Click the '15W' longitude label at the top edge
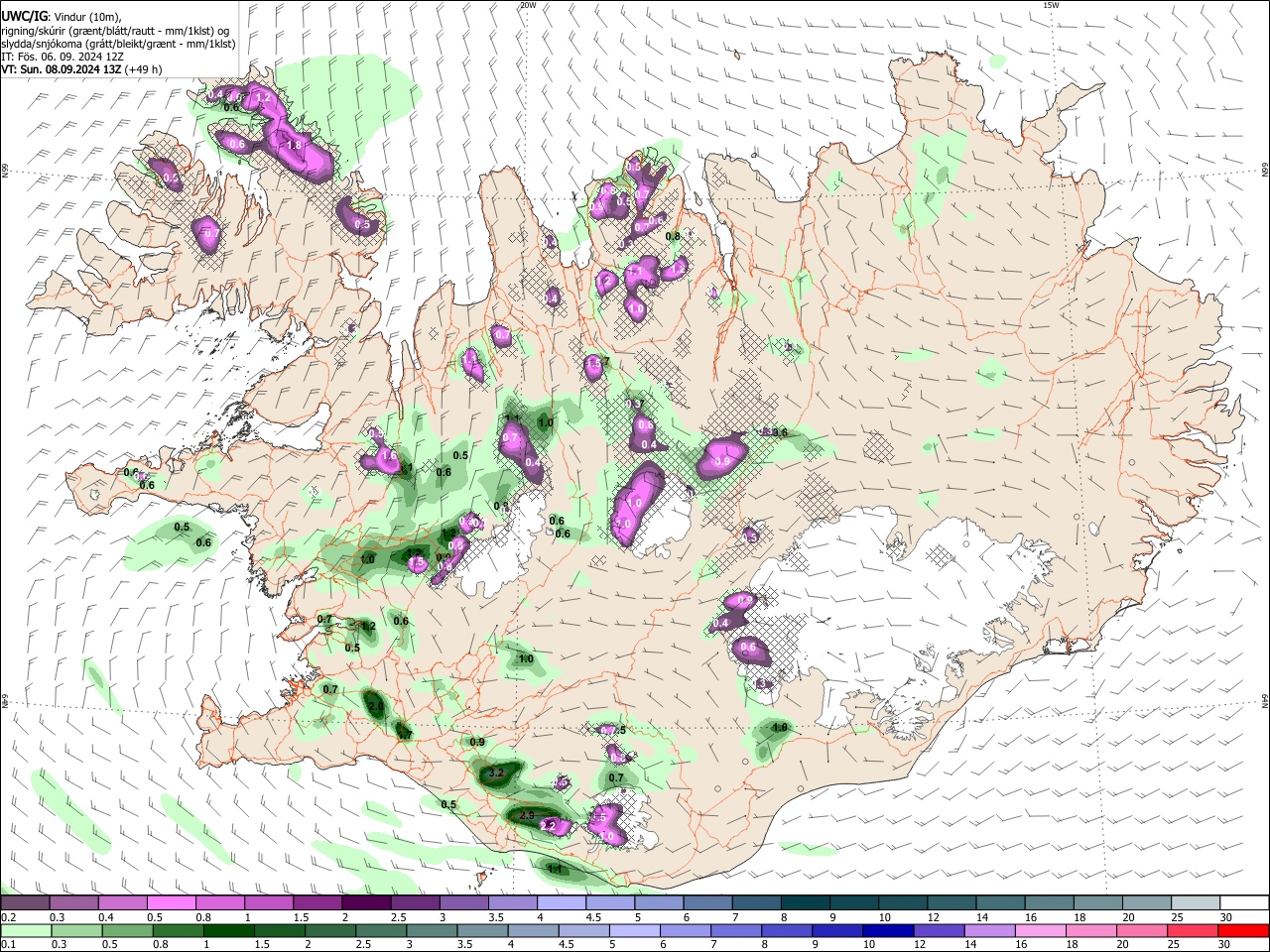The height and width of the screenshot is (952, 1270). click(1051, 5)
